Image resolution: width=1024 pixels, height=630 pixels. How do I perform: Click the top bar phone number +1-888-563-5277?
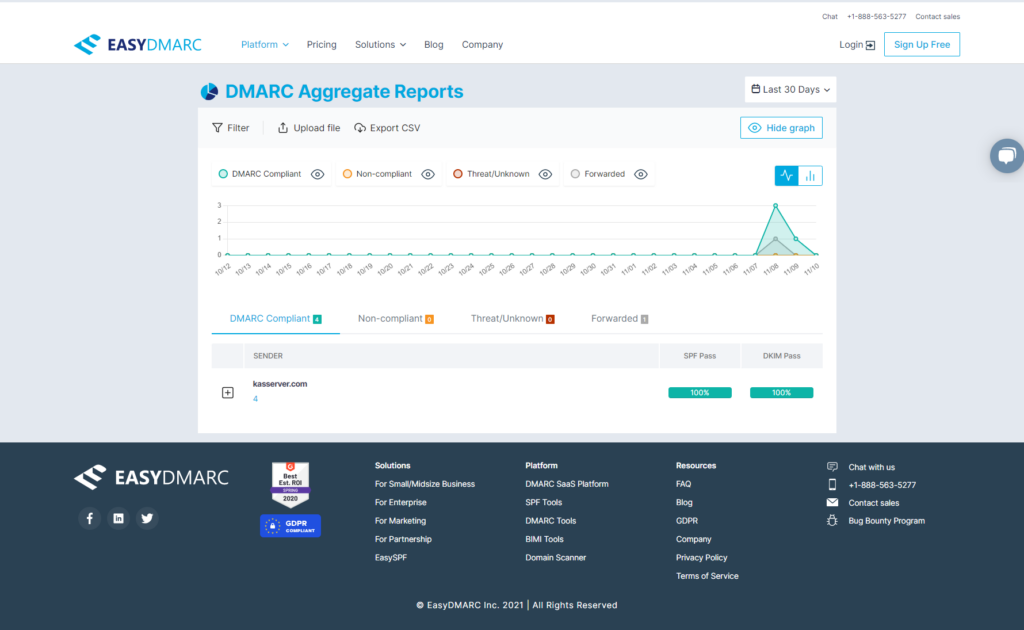point(876,16)
